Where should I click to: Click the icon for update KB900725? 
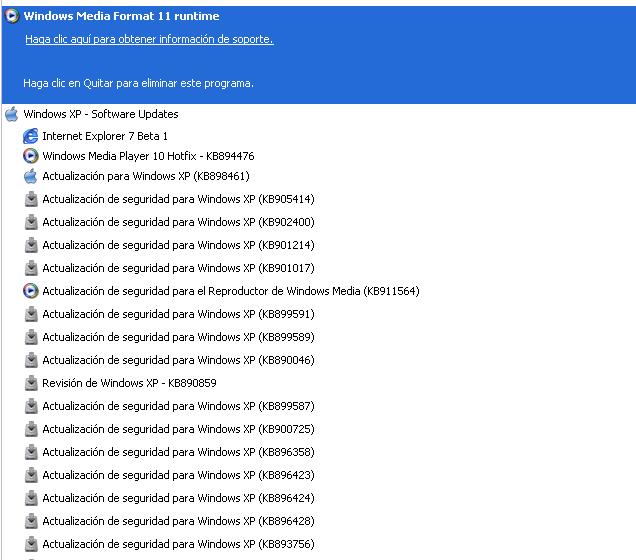click(31, 429)
